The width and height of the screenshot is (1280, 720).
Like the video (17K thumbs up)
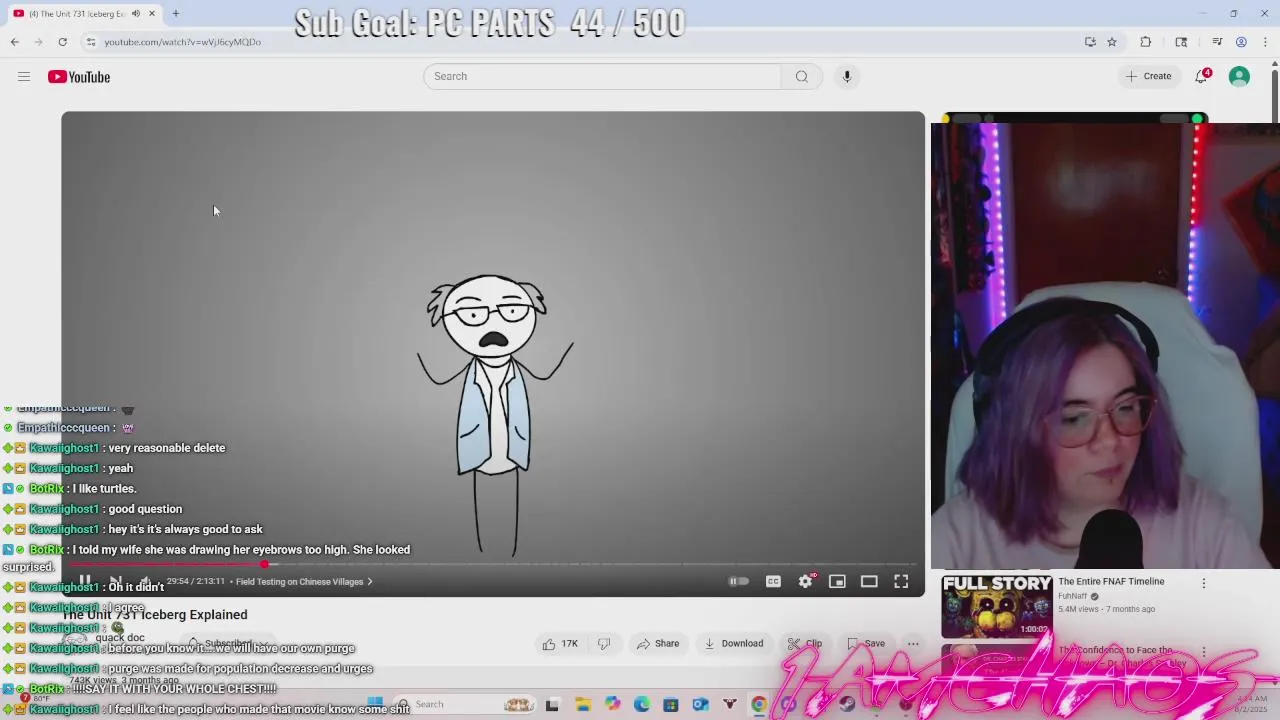tap(560, 644)
